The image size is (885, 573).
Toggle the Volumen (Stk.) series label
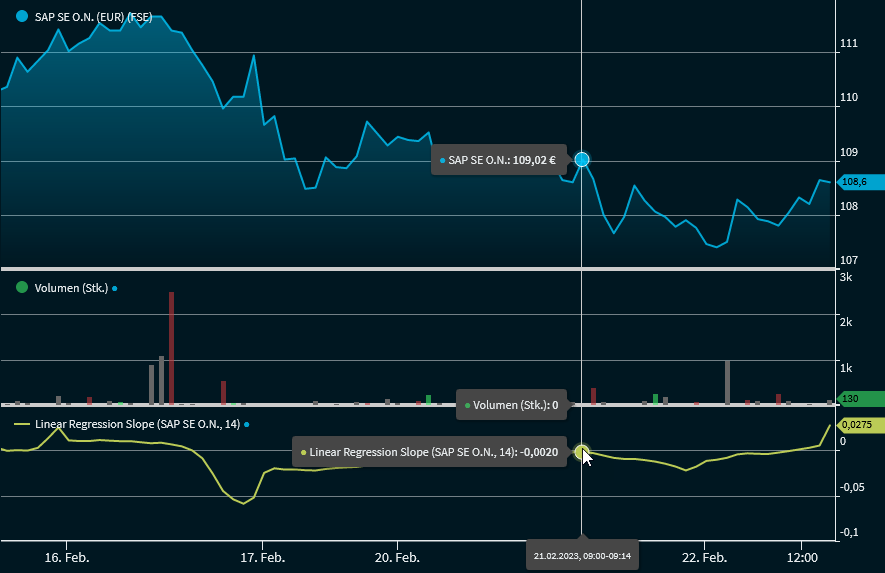click(x=70, y=288)
